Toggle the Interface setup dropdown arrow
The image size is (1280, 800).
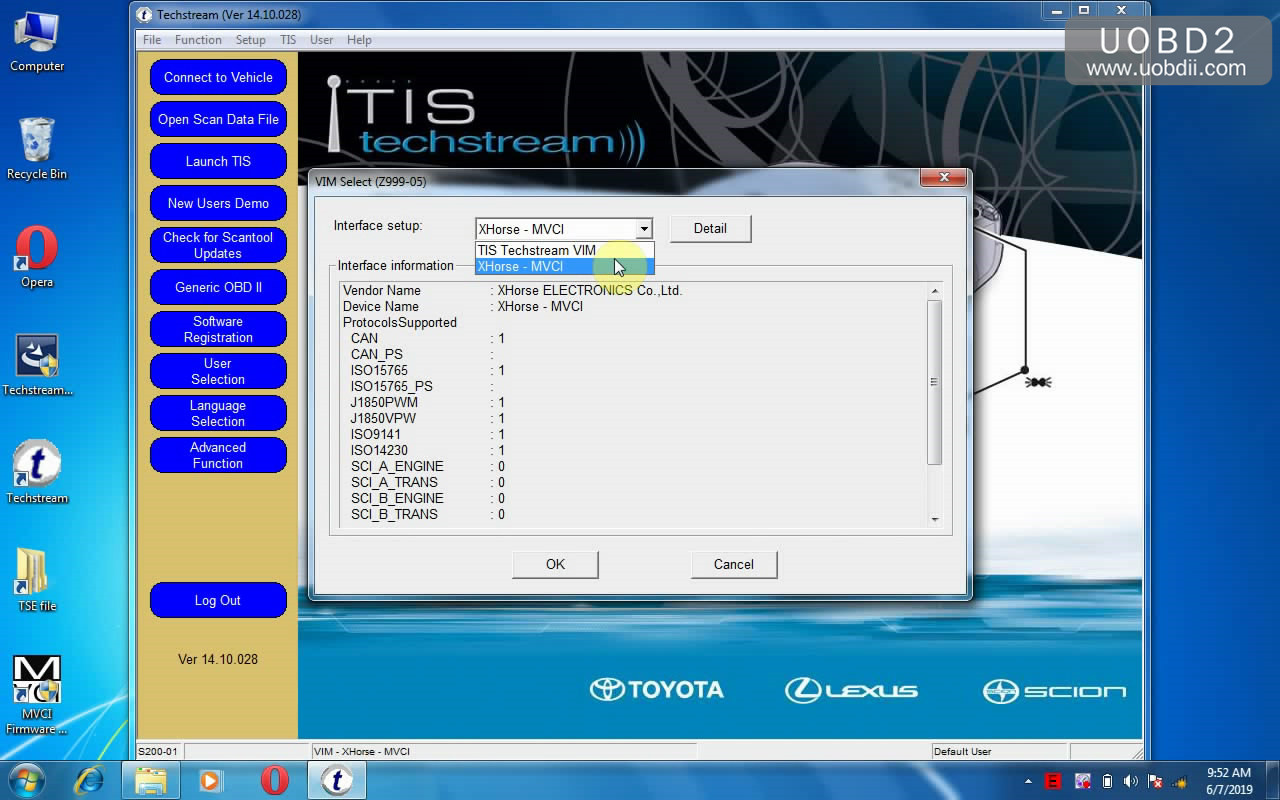644,229
